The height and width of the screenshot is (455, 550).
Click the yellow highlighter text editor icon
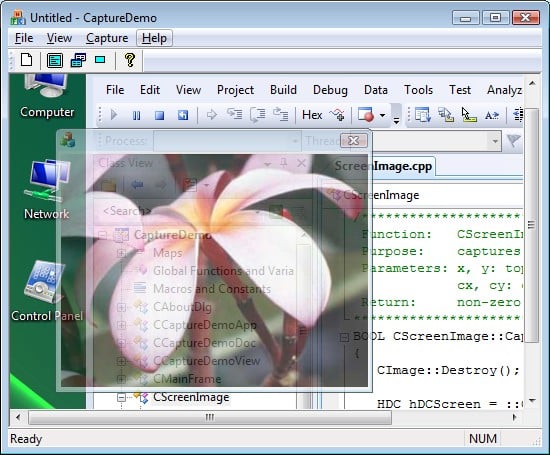tap(469, 115)
